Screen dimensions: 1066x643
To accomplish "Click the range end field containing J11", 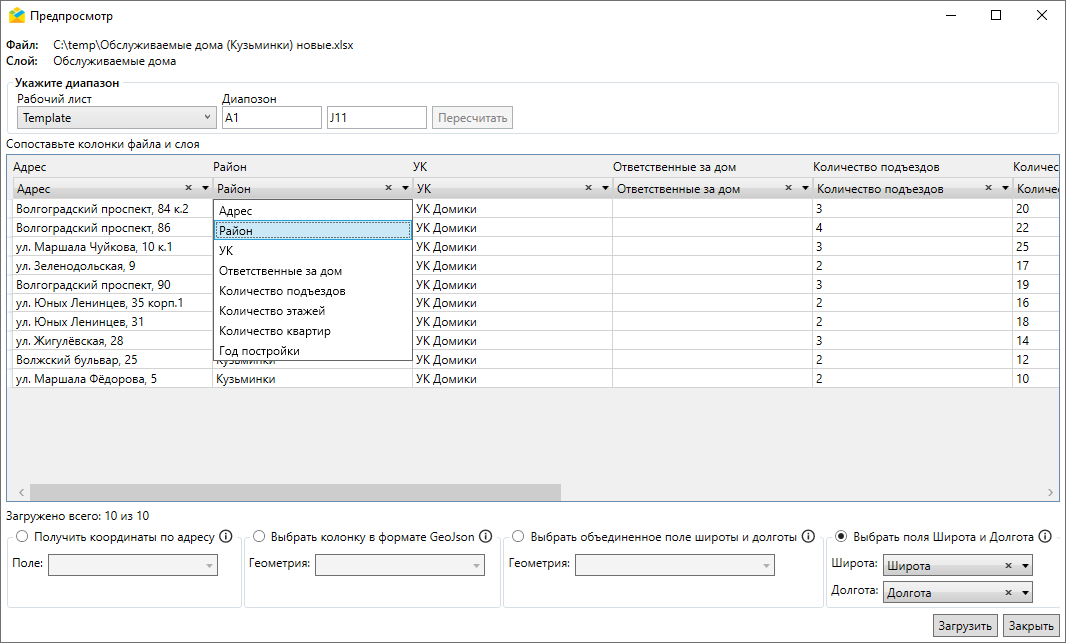I will (376, 118).
